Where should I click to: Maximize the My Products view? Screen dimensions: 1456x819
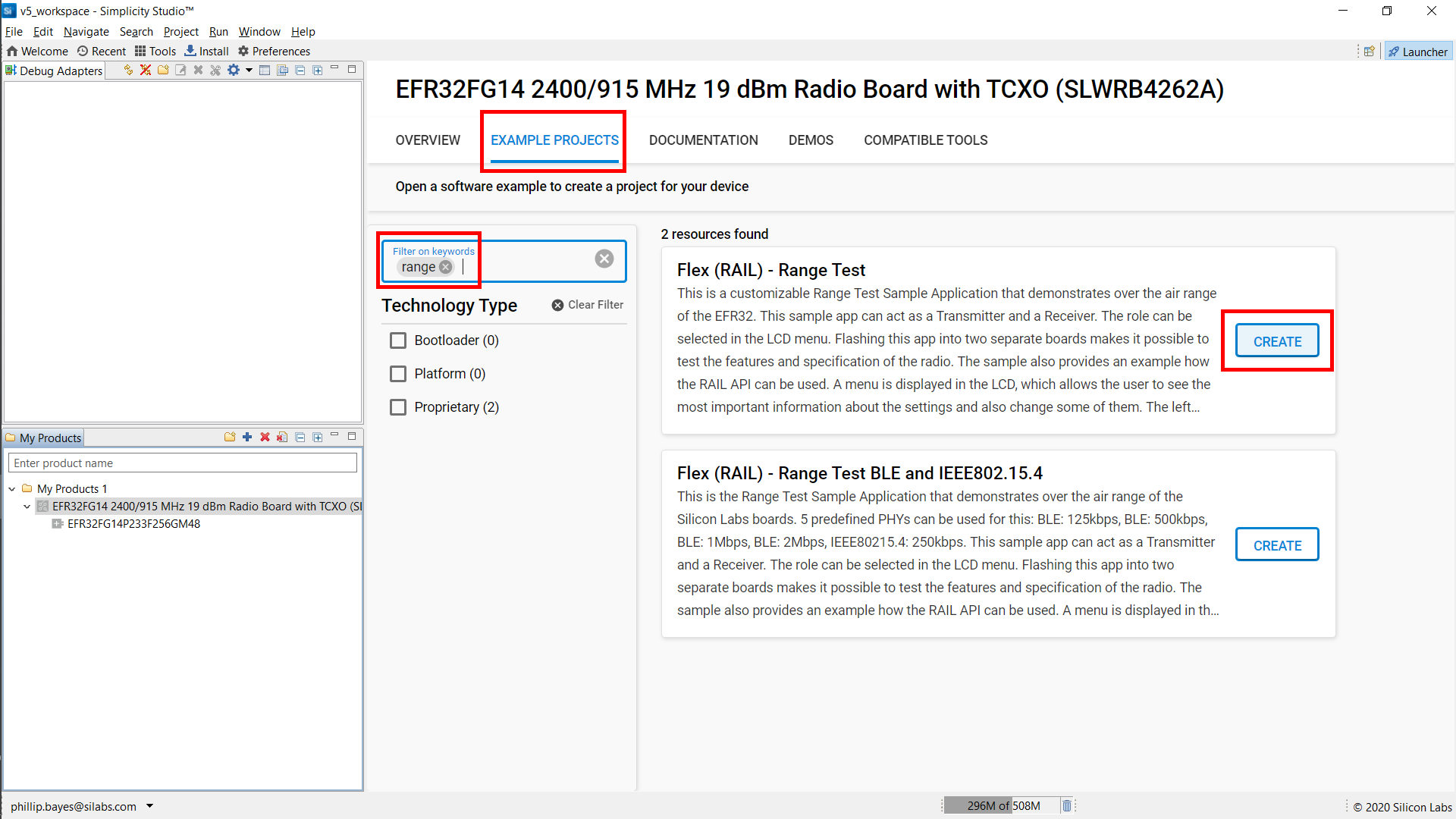pos(352,436)
